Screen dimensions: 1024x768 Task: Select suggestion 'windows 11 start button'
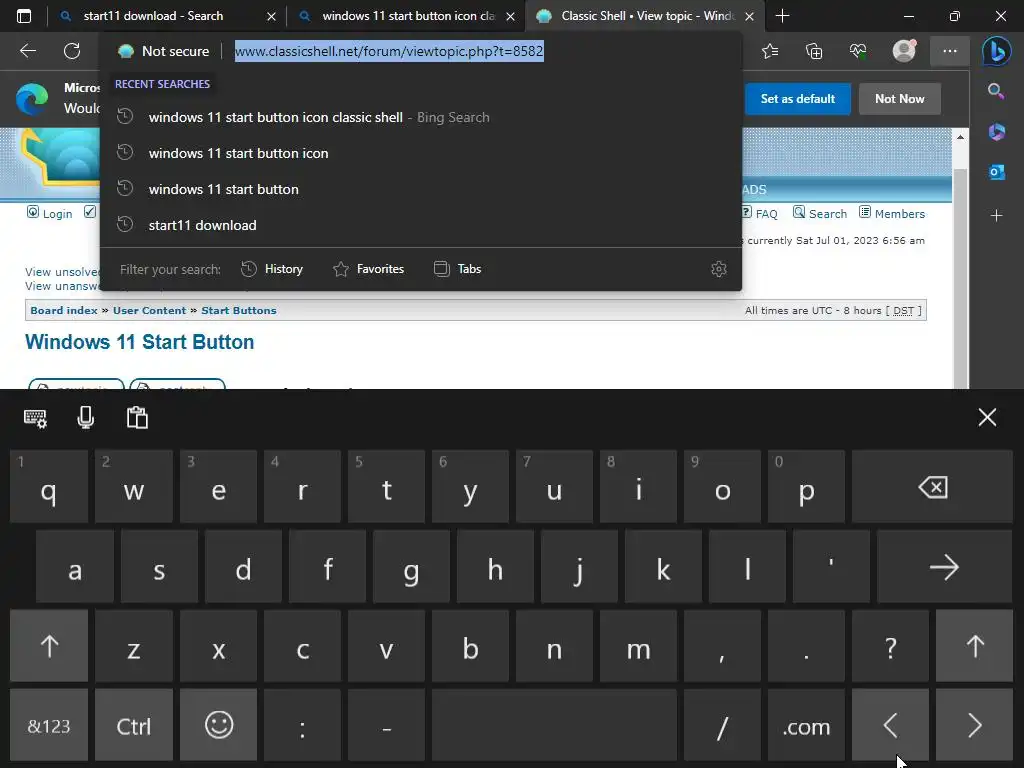tap(421, 189)
